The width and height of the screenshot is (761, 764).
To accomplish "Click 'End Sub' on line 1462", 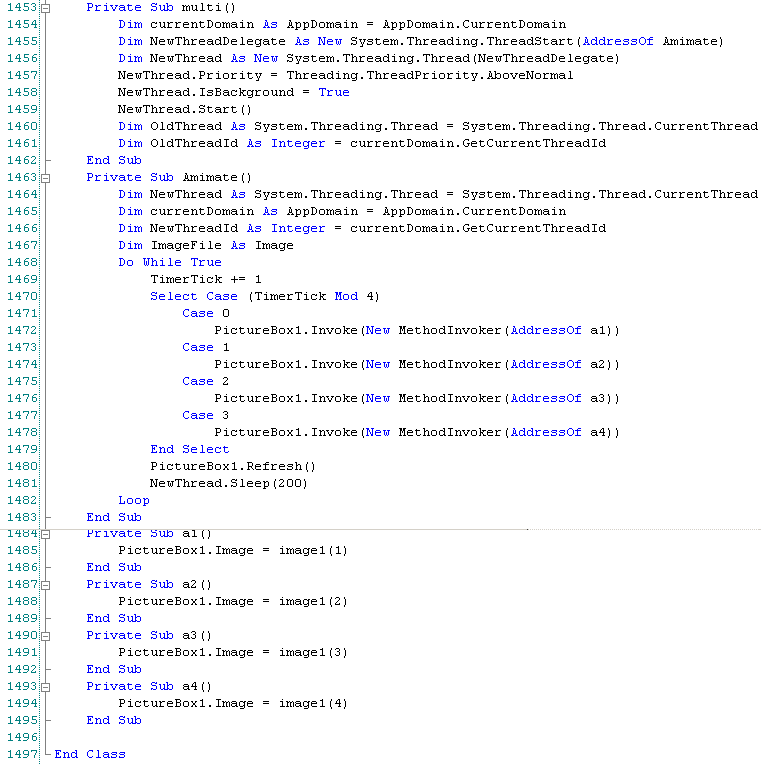I will click(114, 161).
